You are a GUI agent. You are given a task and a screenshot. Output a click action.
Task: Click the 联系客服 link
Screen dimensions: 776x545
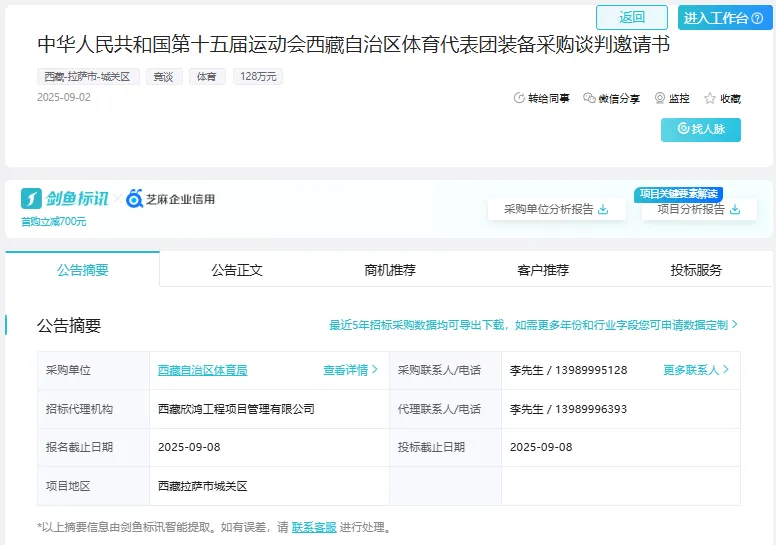click(313, 527)
